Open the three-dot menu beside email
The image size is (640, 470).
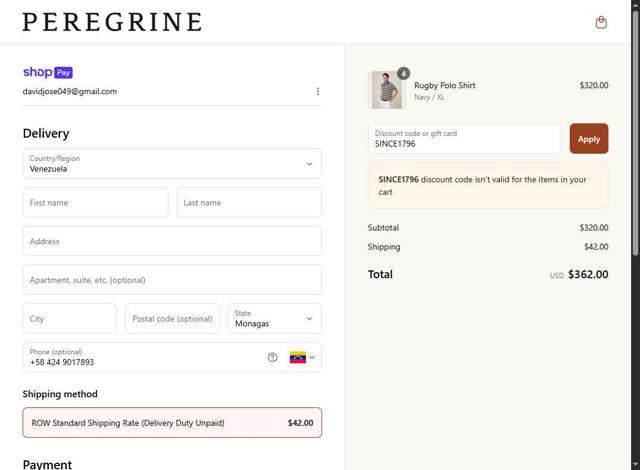click(318, 91)
